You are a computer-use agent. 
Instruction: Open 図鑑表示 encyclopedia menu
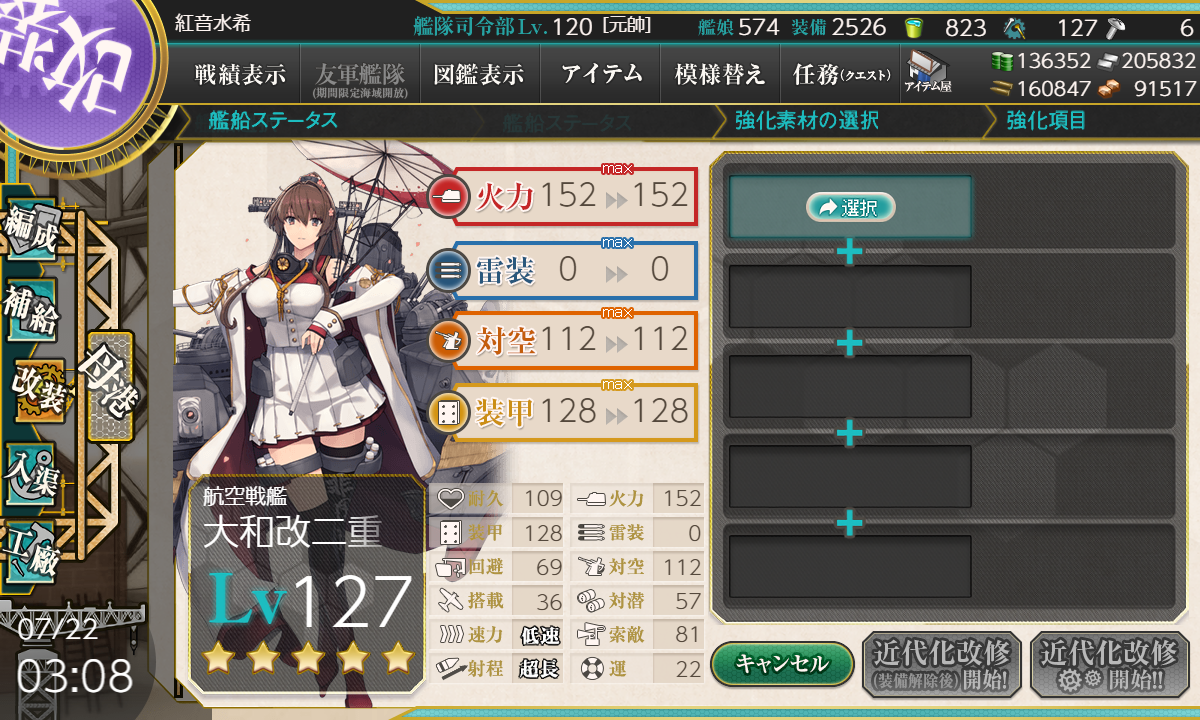[479, 75]
